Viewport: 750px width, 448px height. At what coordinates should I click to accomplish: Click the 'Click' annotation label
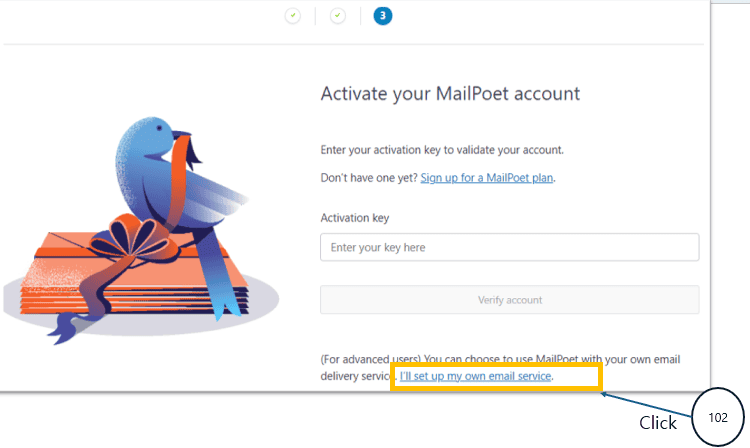coord(658,423)
